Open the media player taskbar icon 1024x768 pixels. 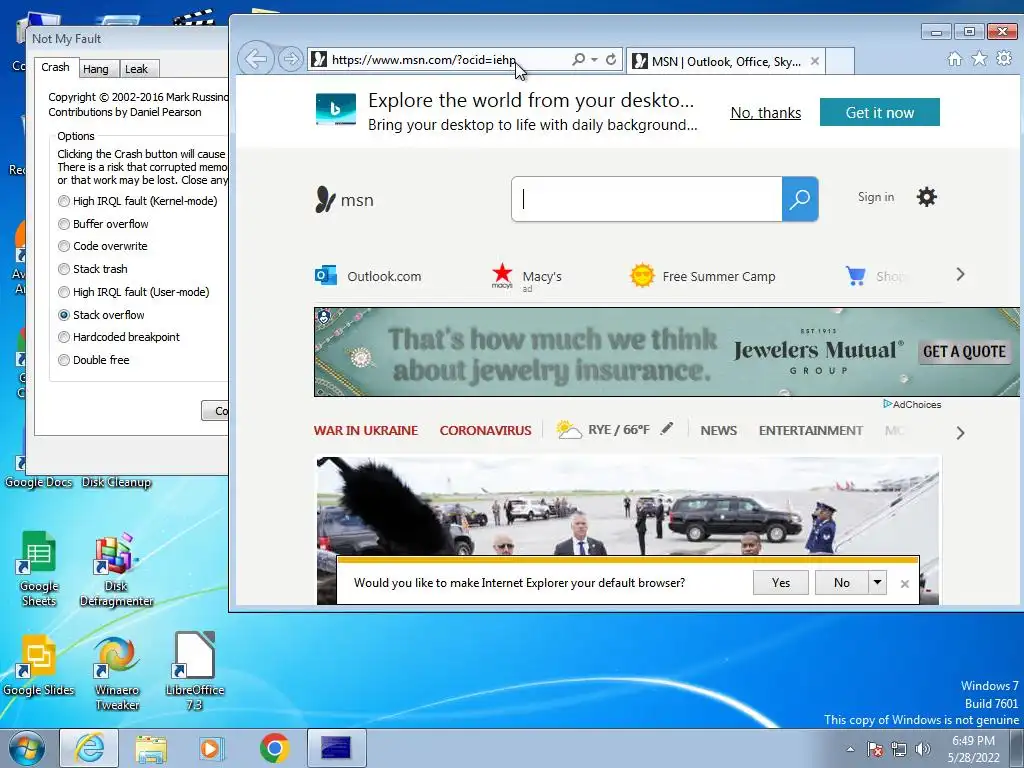point(211,748)
